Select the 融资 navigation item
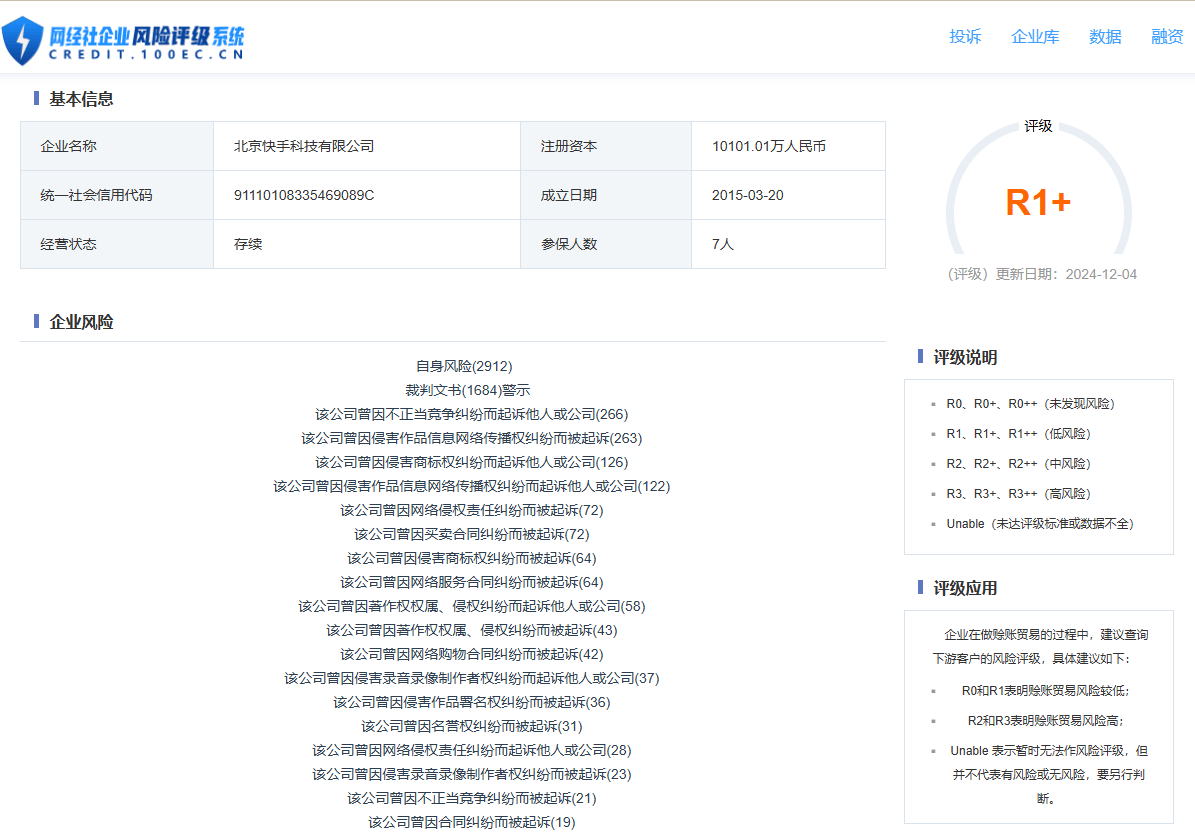Image resolution: width=1195 pixels, height=838 pixels. pyautogui.click(x=1167, y=37)
